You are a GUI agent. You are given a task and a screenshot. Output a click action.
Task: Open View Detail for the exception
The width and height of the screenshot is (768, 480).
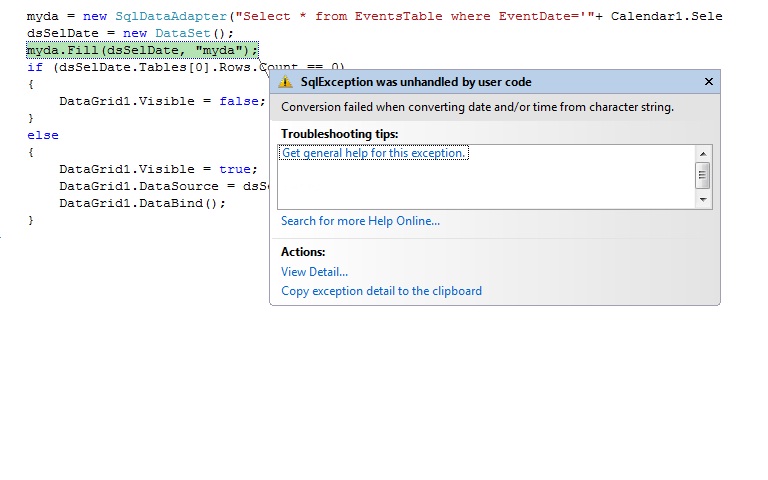click(314, 272)
